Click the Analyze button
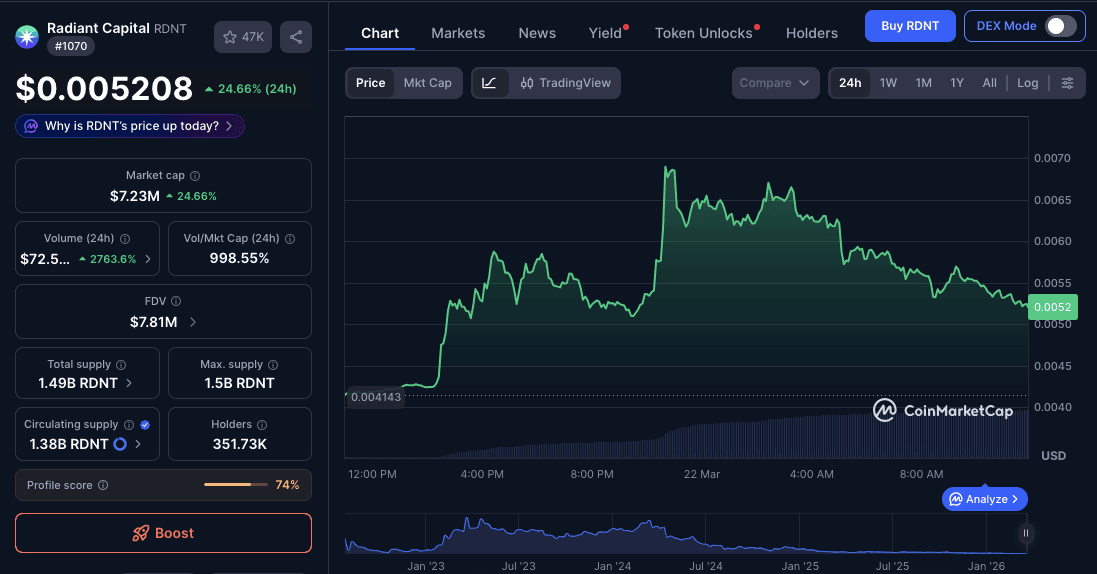1097x574 pixels. (985, 499)
